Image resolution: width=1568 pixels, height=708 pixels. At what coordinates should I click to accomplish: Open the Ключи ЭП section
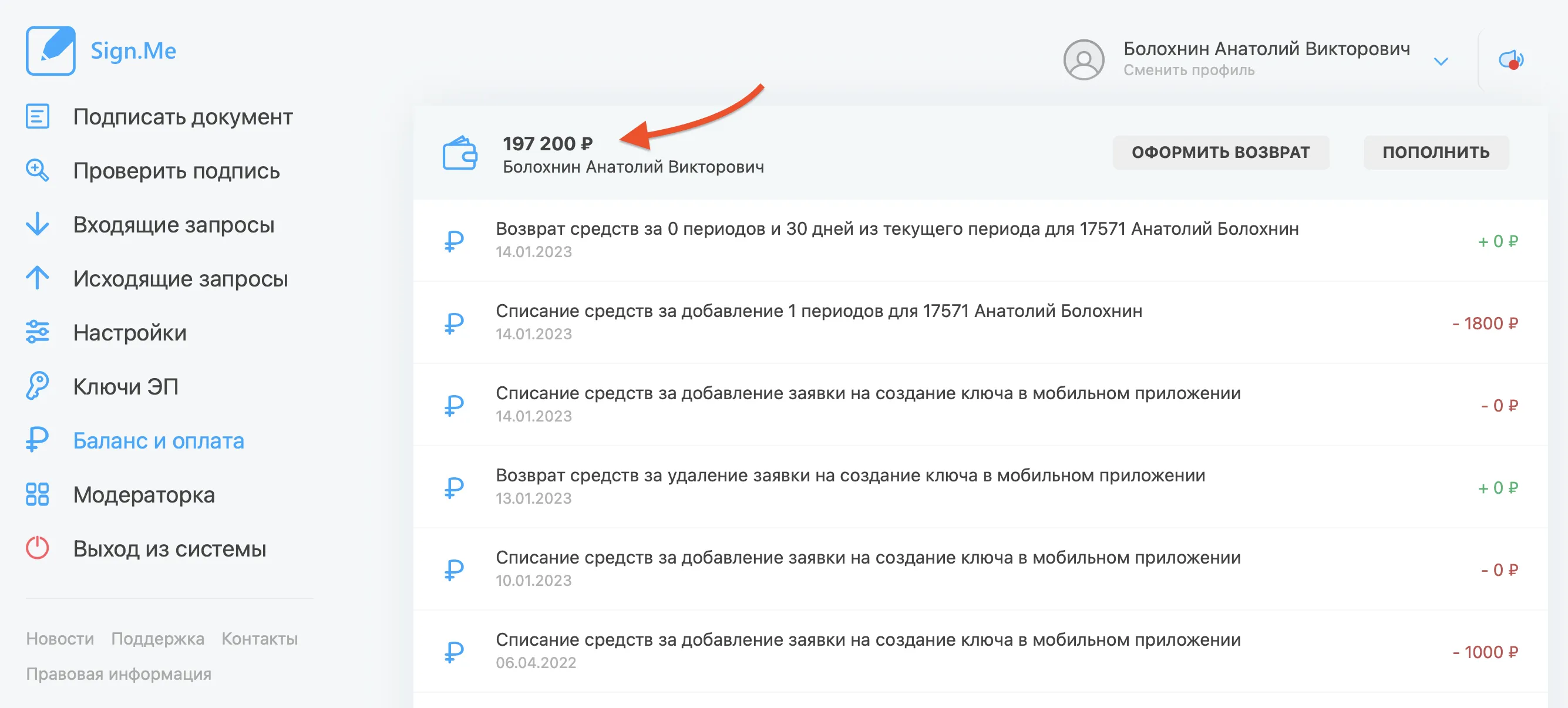126,387
